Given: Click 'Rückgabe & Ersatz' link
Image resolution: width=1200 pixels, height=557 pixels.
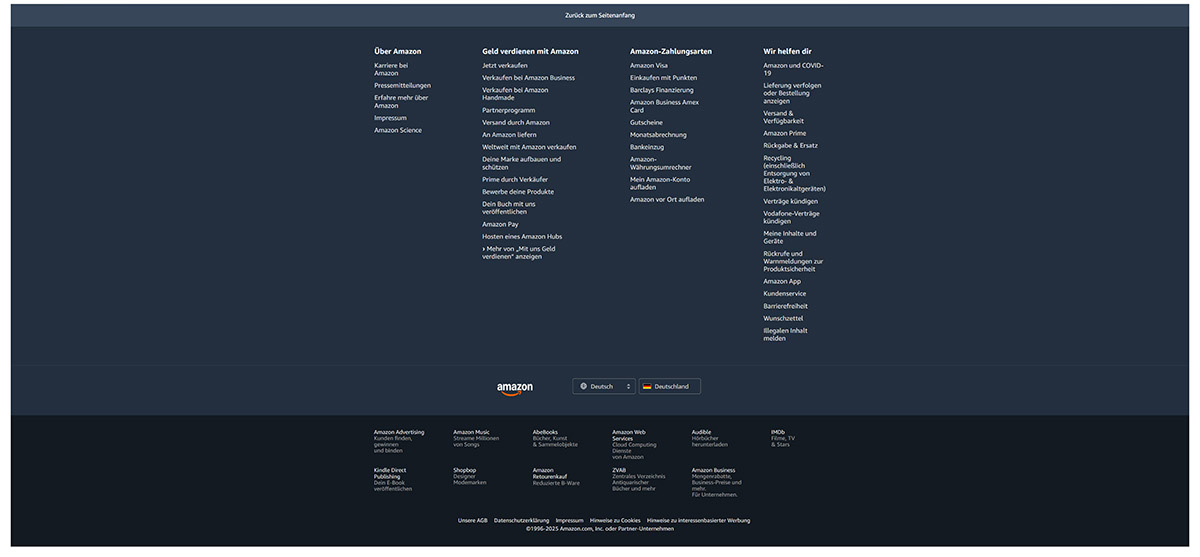Looking at the screenshot, I should click(791, 145).
